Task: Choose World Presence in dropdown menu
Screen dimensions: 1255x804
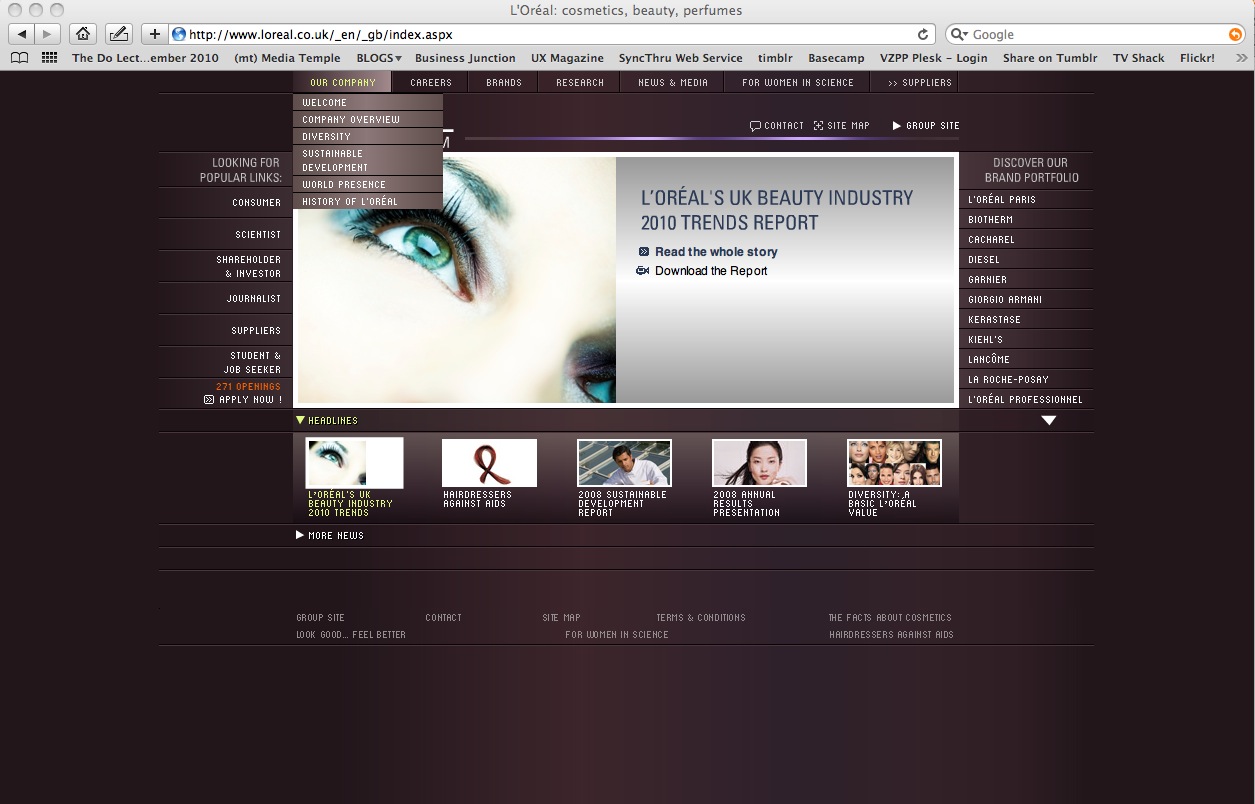Action: [x=344, y=185]
